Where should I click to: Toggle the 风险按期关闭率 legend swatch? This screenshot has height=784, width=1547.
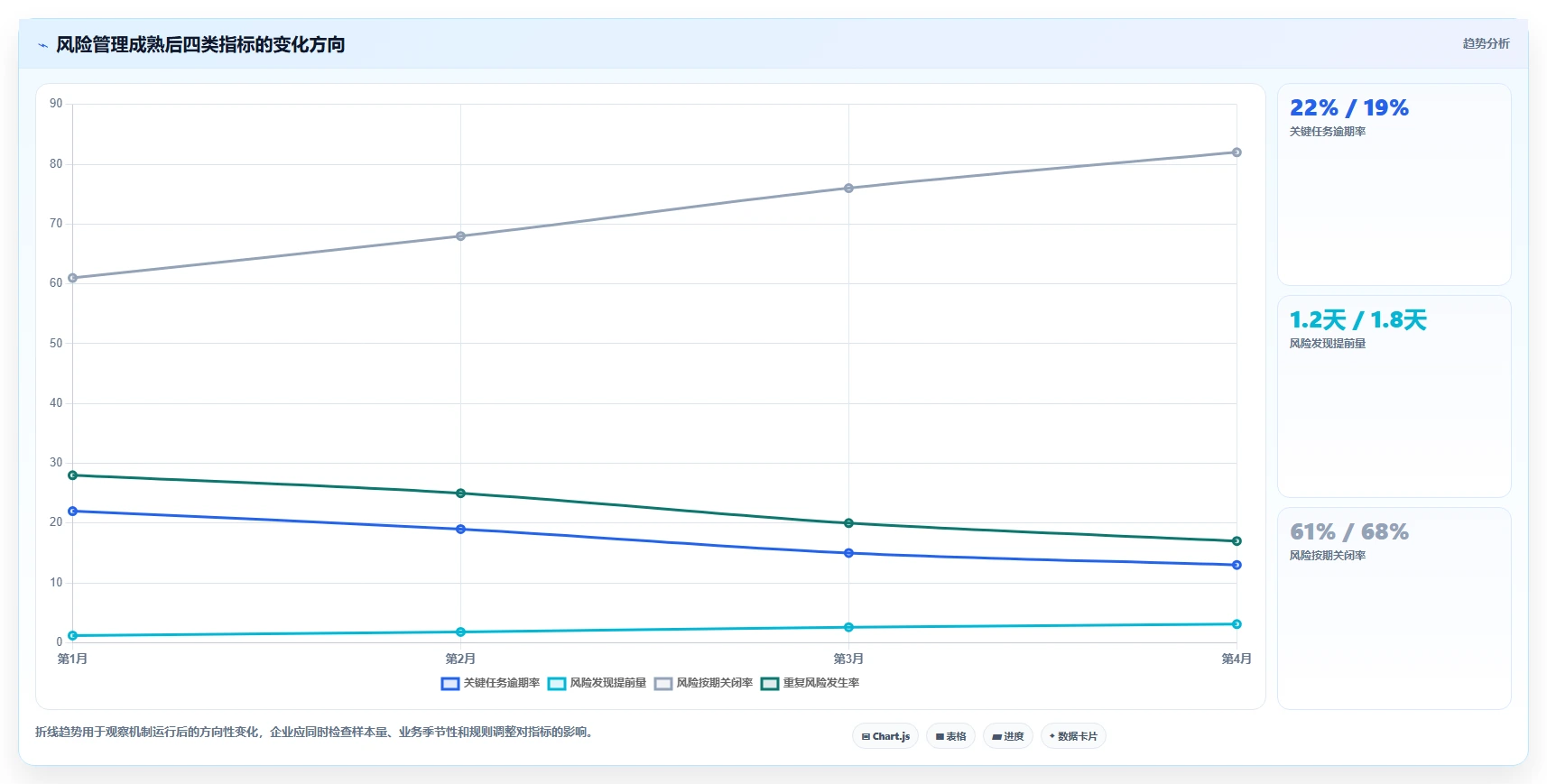(x=663, y=684)
